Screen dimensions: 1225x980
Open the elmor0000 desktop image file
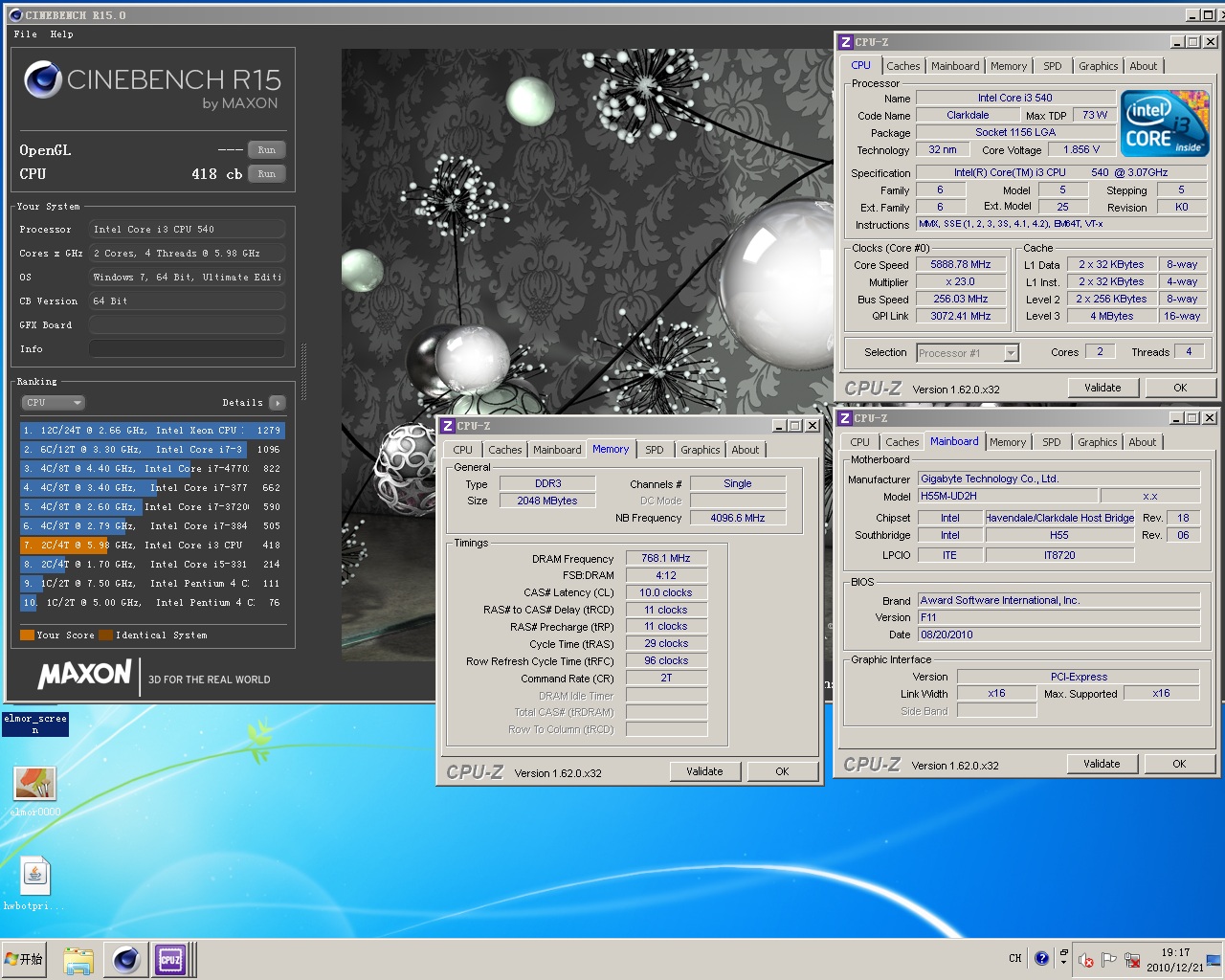click(x=35, y=792)
